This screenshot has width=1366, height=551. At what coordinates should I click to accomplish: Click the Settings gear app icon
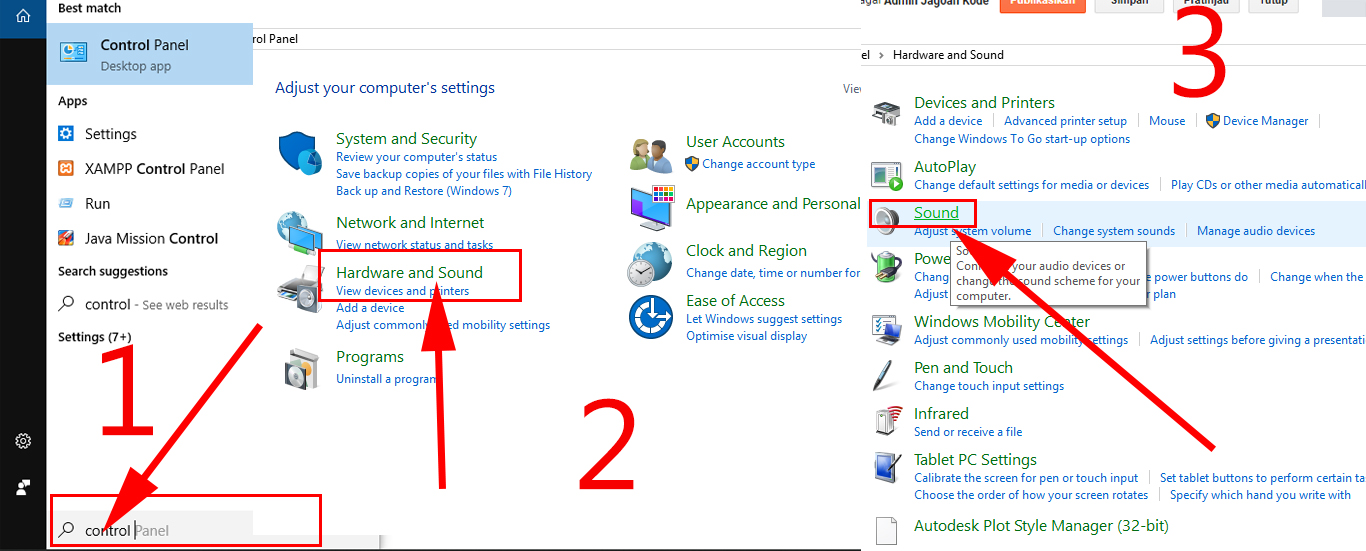coord(66,134)
